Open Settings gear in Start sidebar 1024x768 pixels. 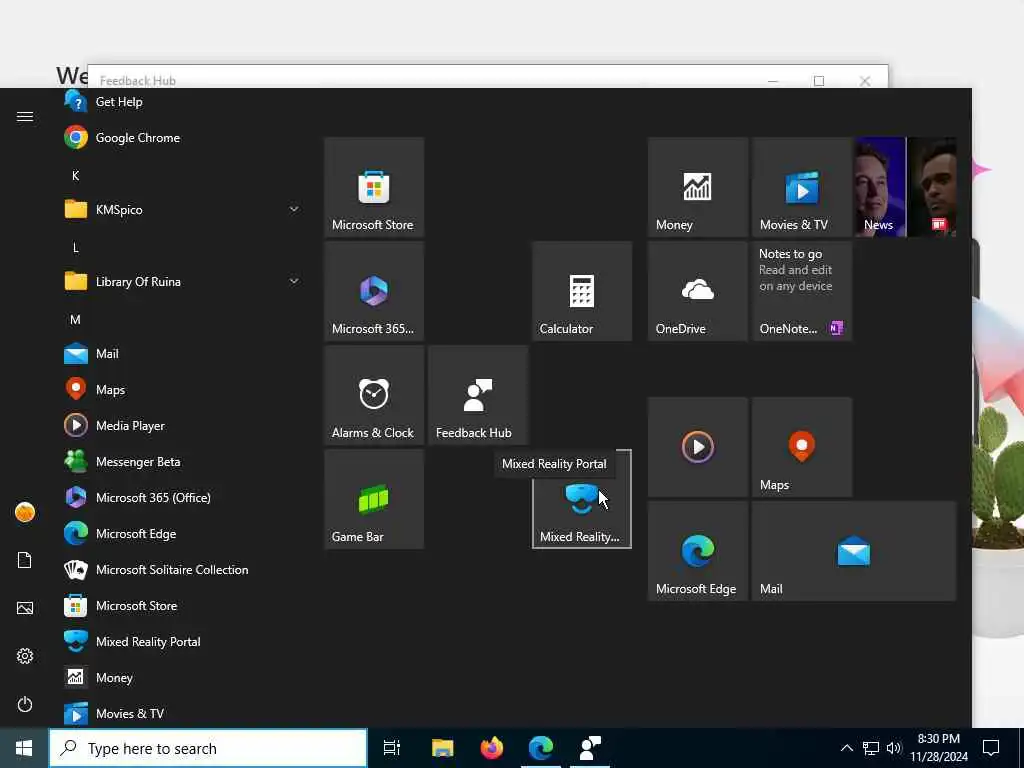[25, 656]
